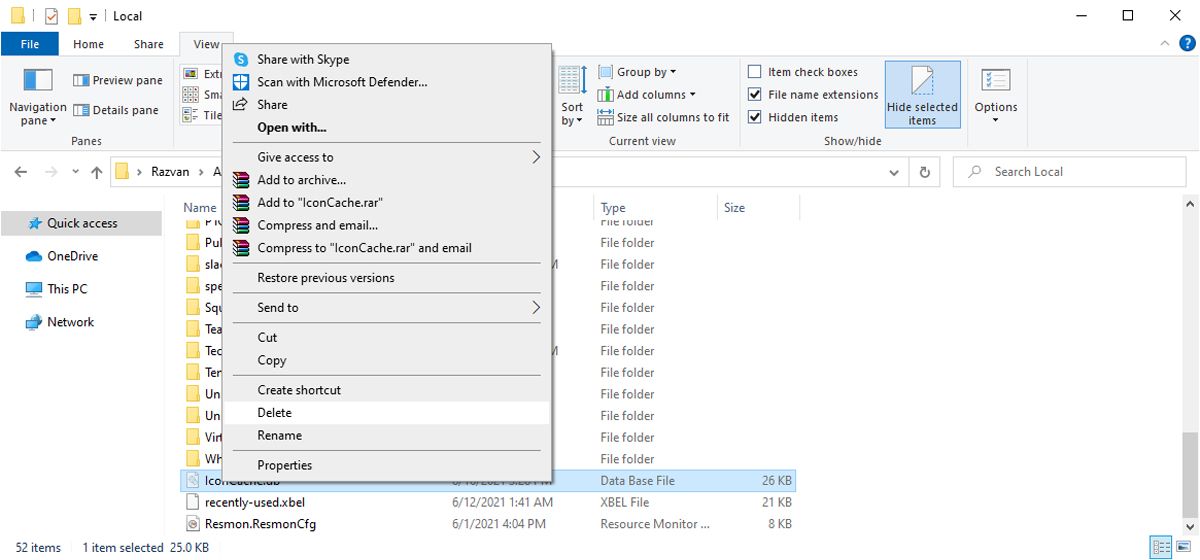1200x560 pixels.
Task: Select Properties in the context menu
Action: click(x=285, y=465)
